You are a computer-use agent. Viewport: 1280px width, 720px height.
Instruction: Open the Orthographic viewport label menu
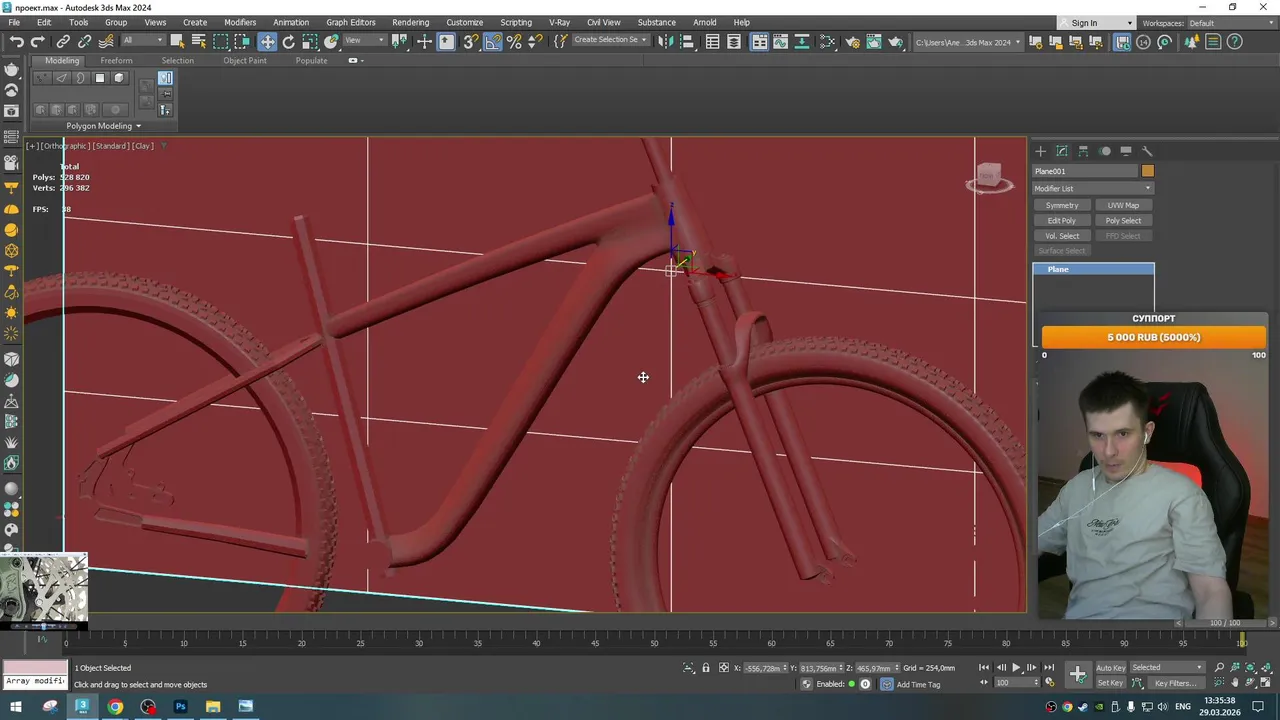tap(66, 146)
